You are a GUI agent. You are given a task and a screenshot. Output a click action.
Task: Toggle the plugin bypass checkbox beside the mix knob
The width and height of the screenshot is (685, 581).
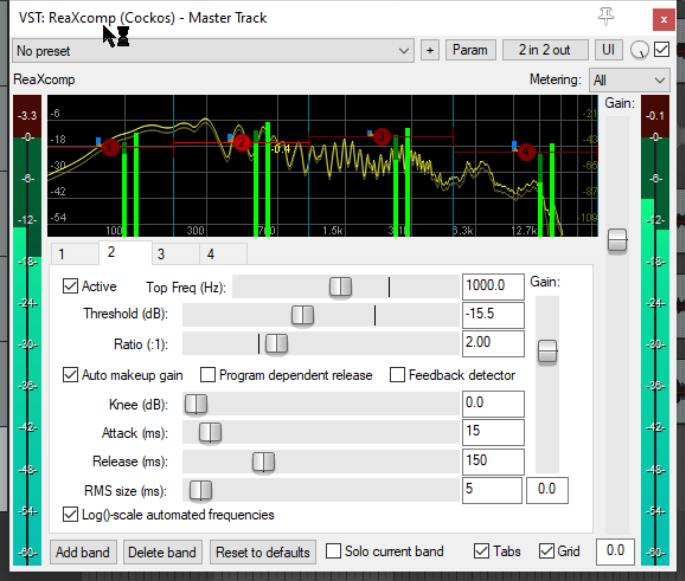coord(661,49)
